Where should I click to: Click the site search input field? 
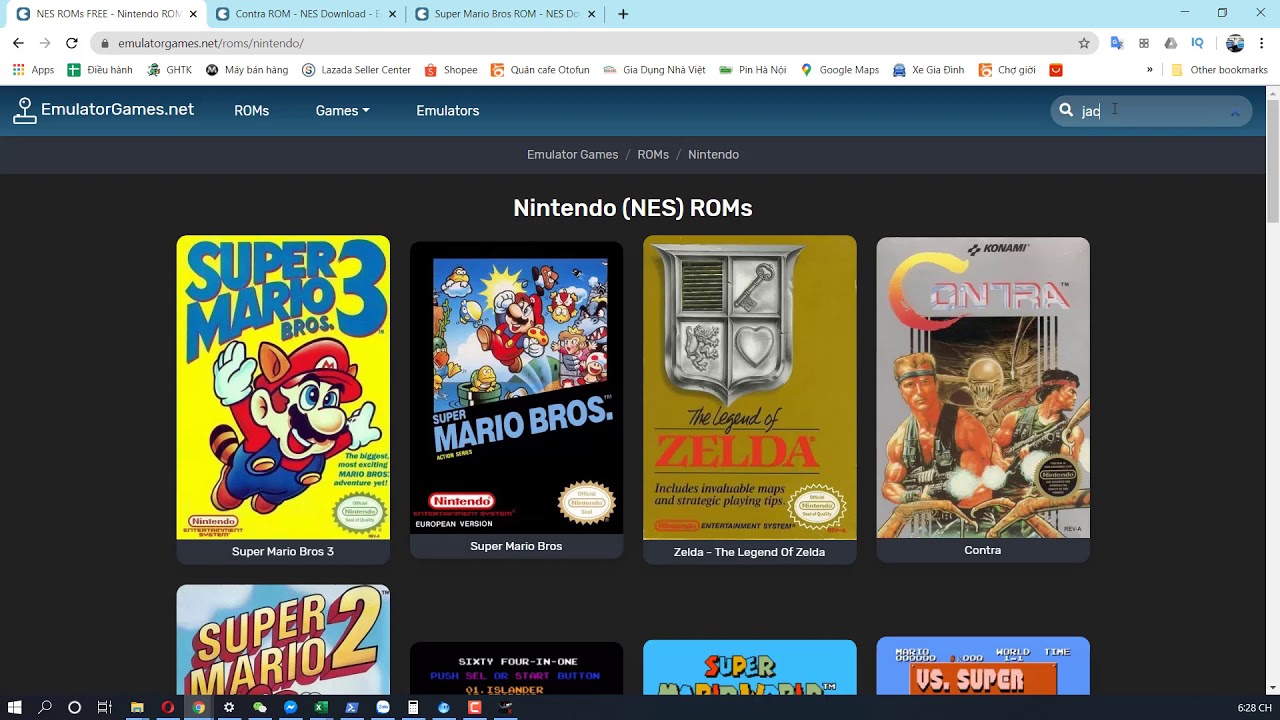(x=1151, y=111)
